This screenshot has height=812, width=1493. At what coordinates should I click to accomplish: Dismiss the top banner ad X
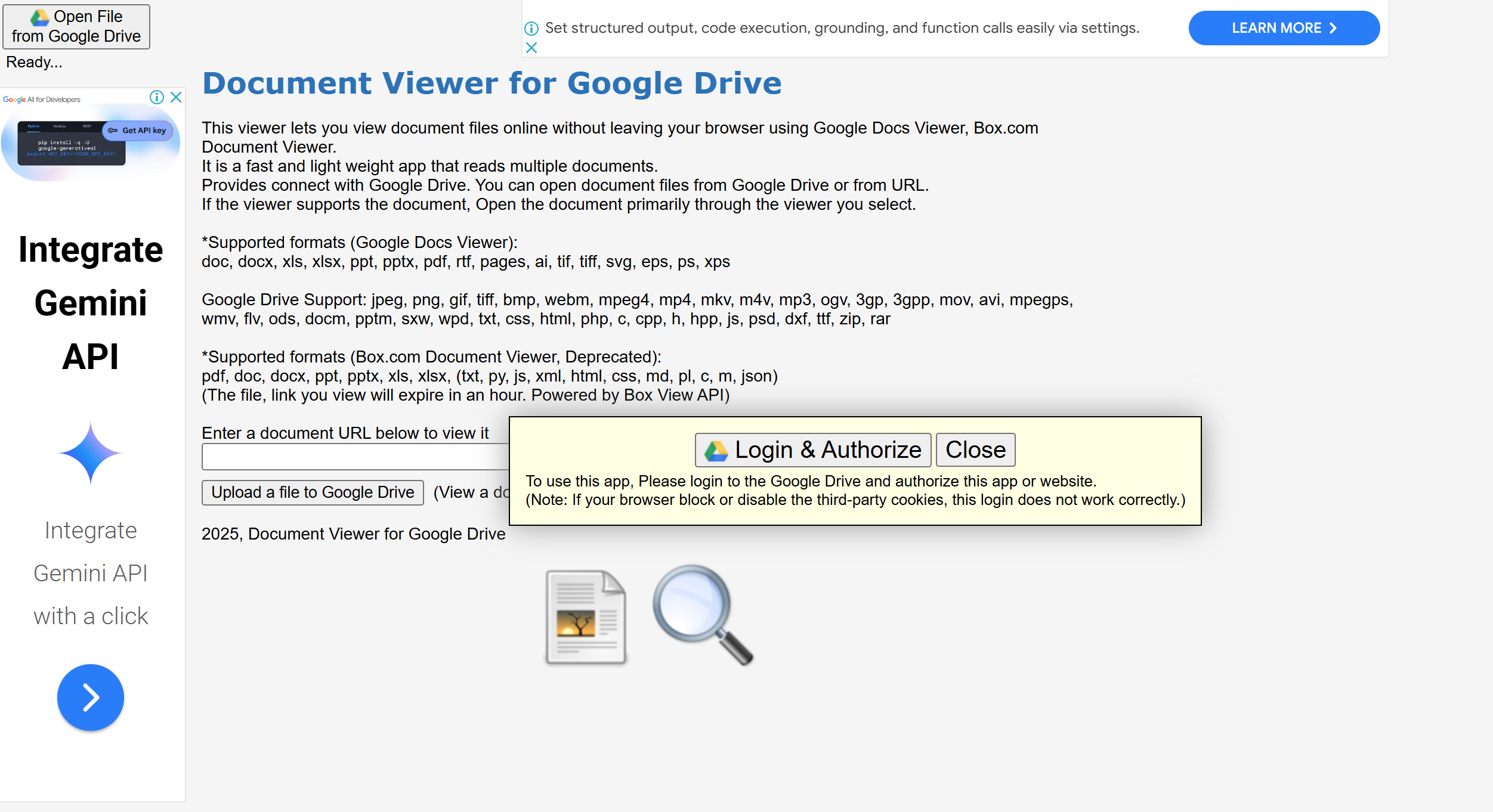click(531, 48)
